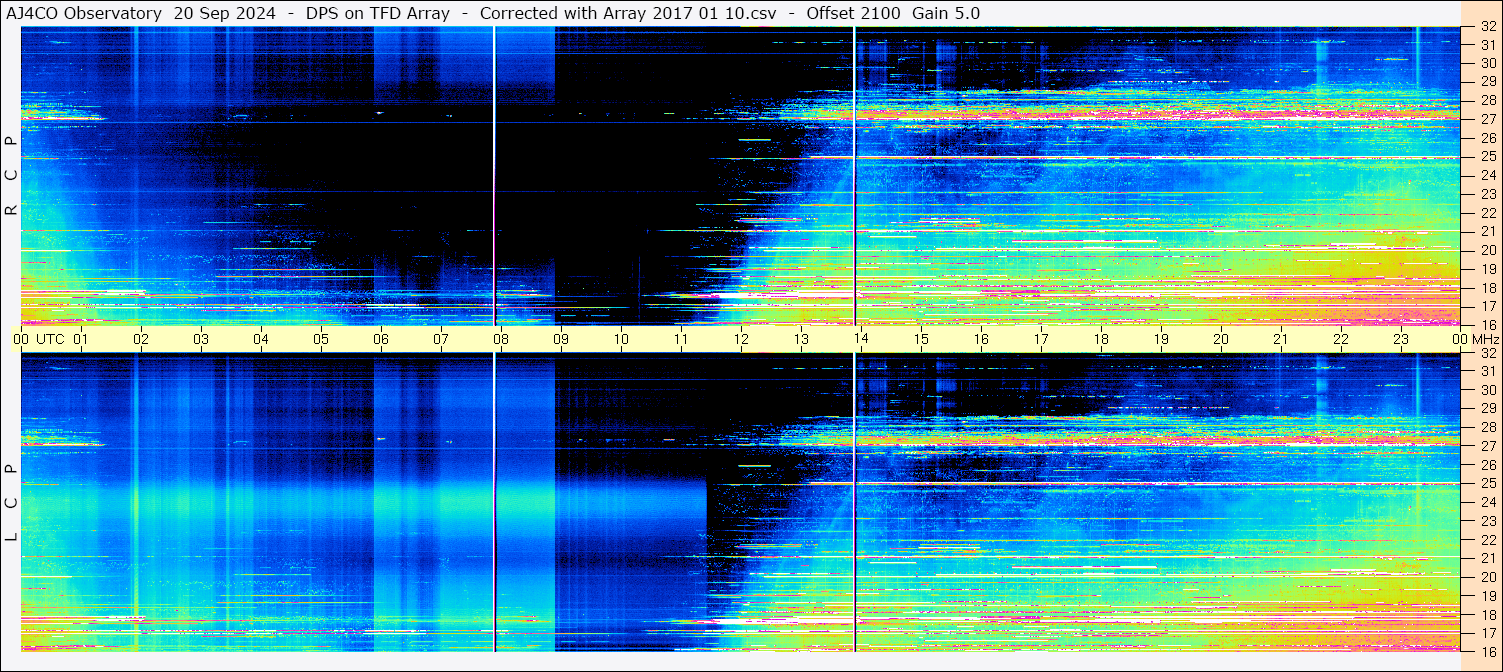Click the 14 hour mark on UTC axis
Viewport: 1503px width, 672px height.
(x=861, y=339)
